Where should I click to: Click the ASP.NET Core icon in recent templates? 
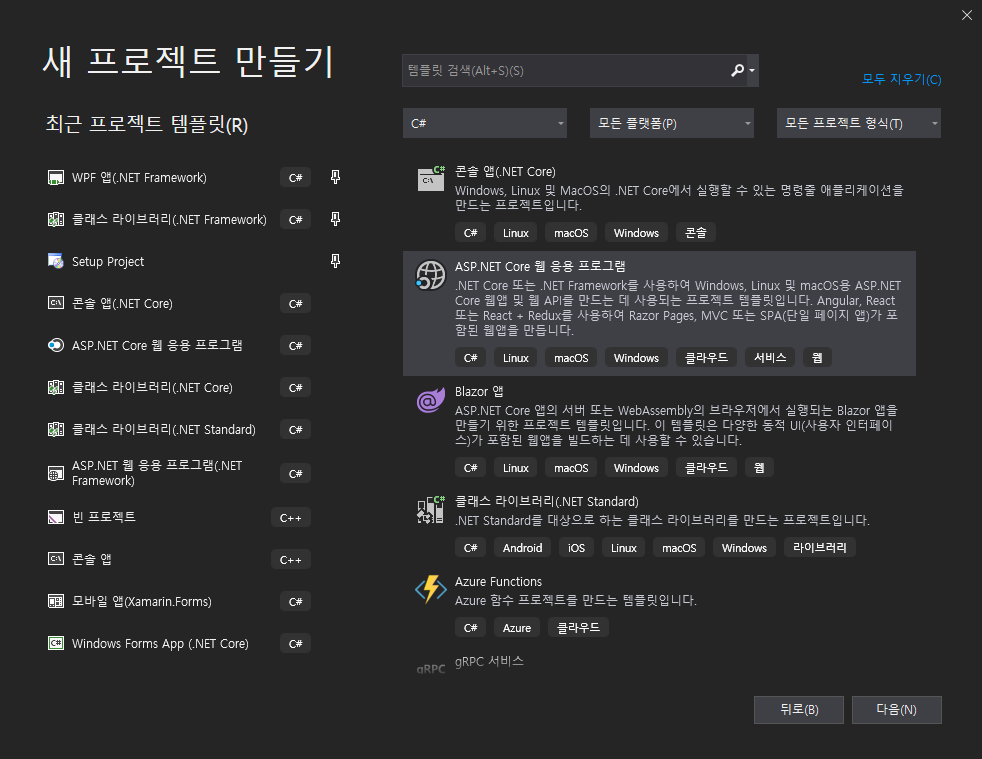coord(56,346)
